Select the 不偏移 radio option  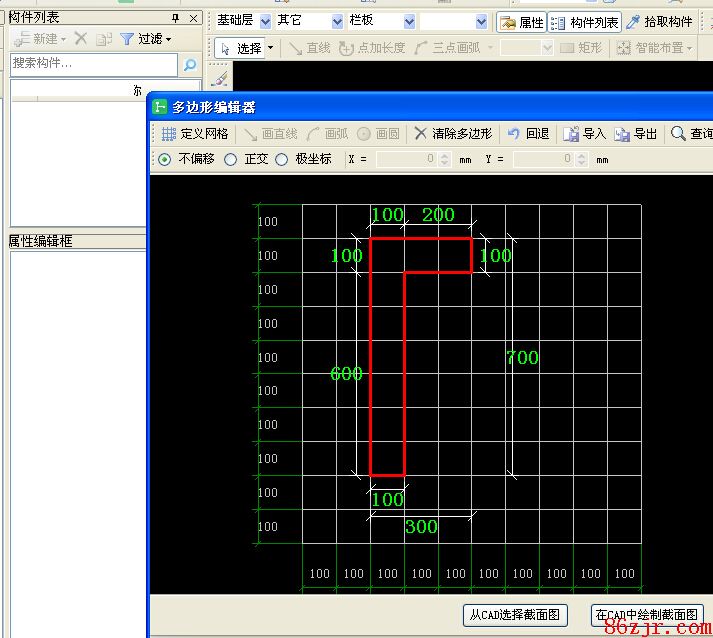coord(165,159)
